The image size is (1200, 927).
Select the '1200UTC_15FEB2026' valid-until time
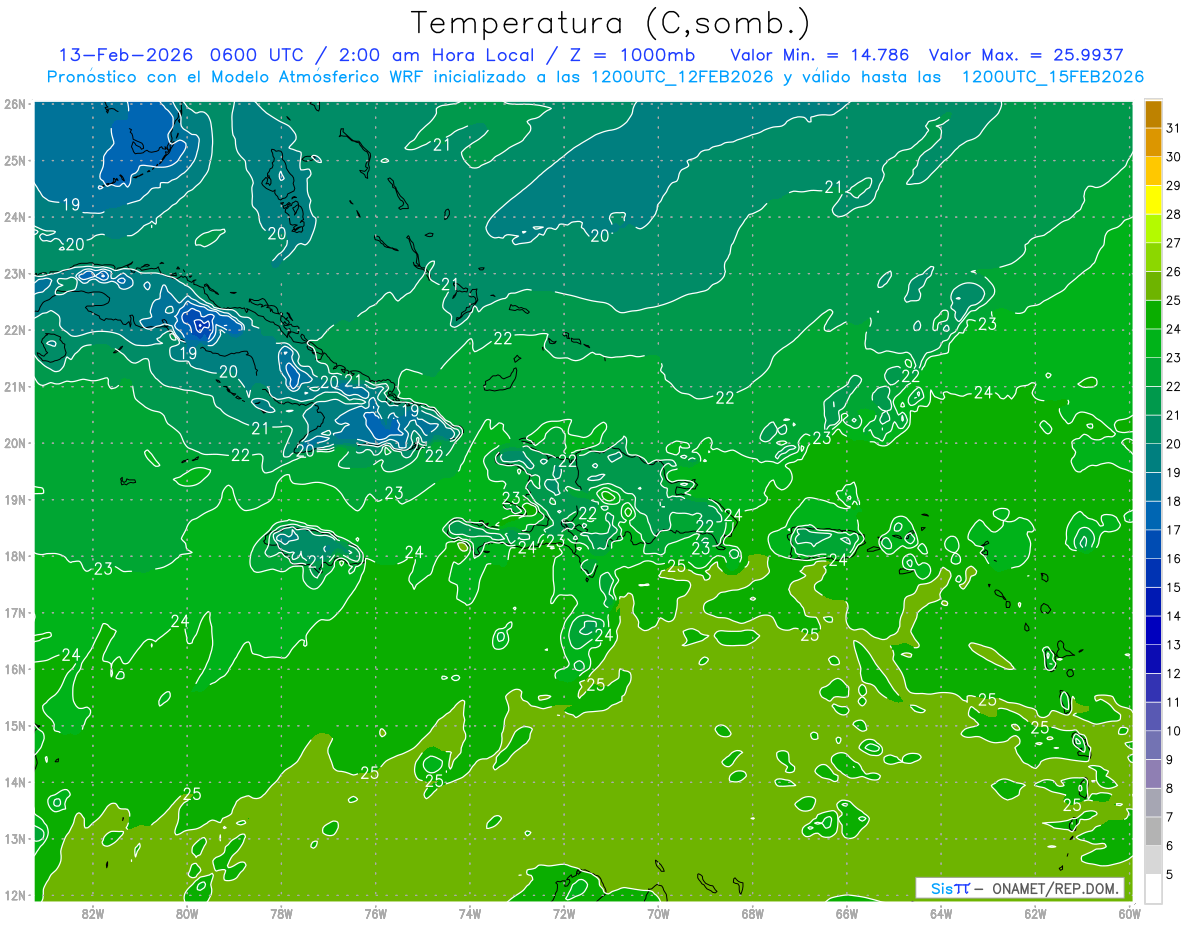[x=1053, y=76]
